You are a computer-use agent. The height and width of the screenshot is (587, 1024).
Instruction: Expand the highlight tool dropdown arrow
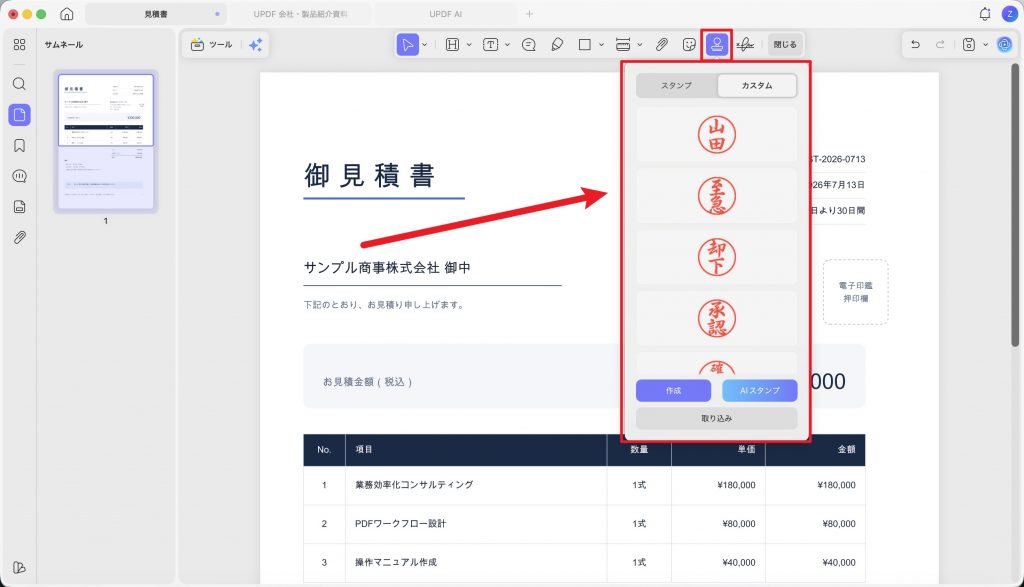pos(469,44)
